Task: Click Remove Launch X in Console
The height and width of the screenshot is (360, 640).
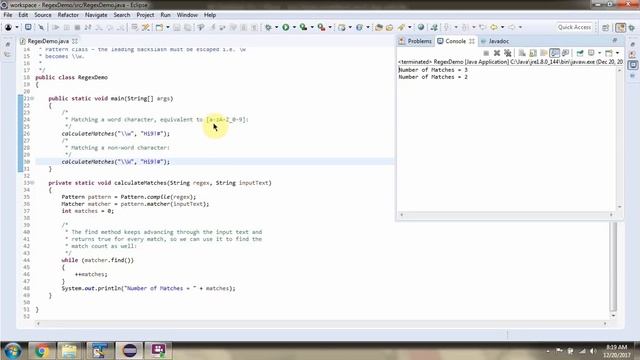Action: (x=497, y=53)
